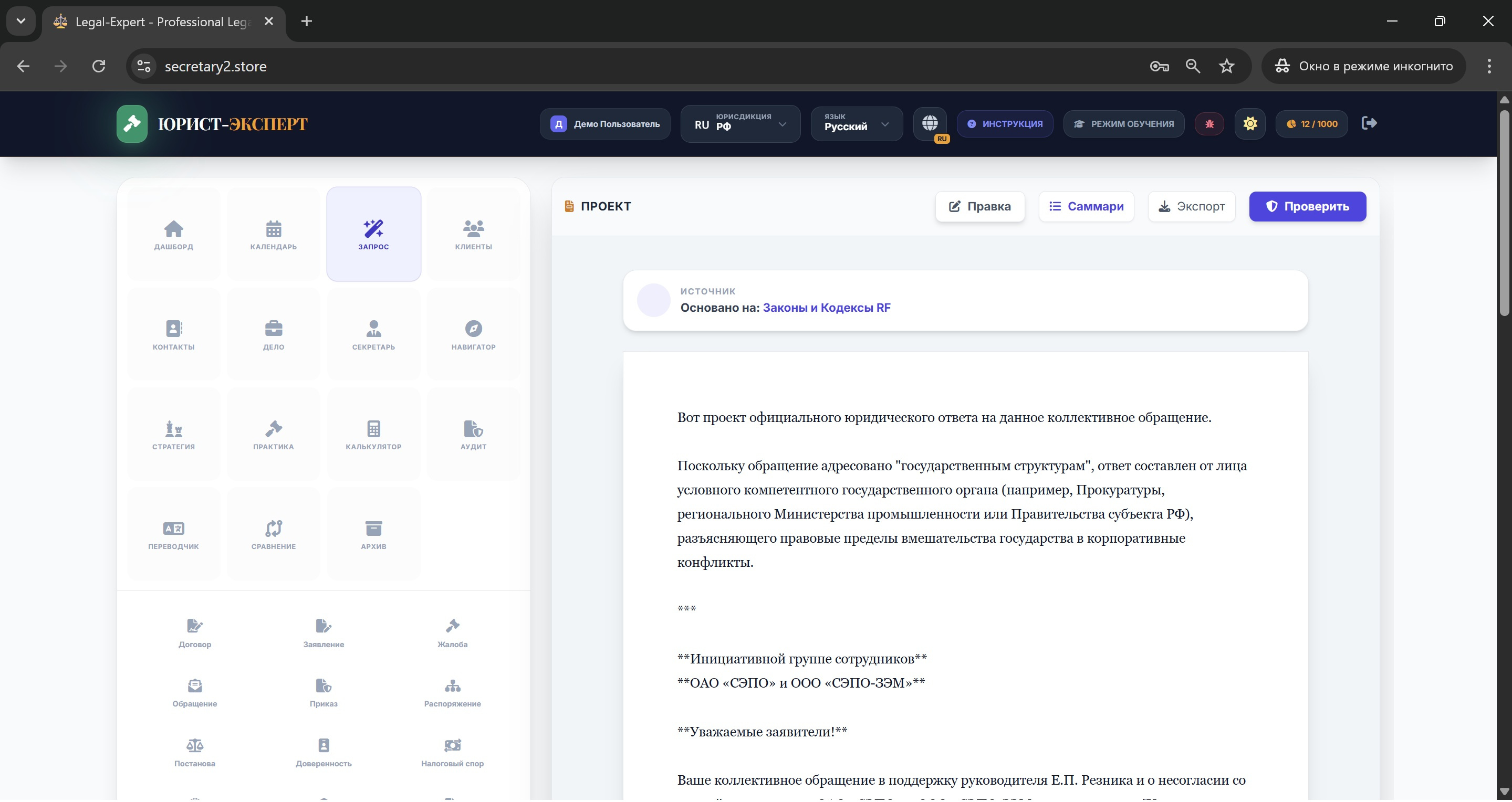This screenshot has height=802, width=1512.
Task: Click the logout arrow icon in header
Action: pos(1369,123)
